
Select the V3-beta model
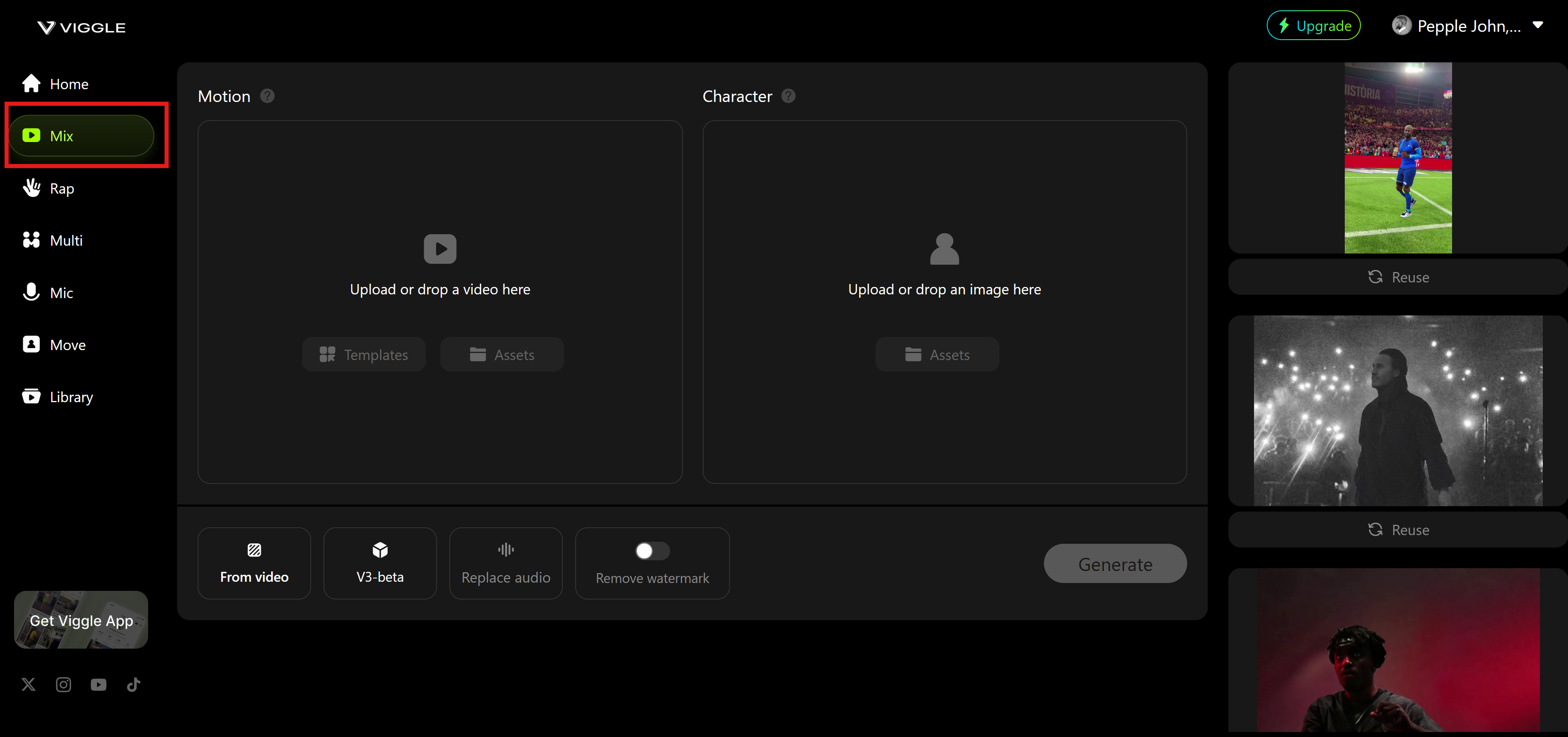(380, 563)
